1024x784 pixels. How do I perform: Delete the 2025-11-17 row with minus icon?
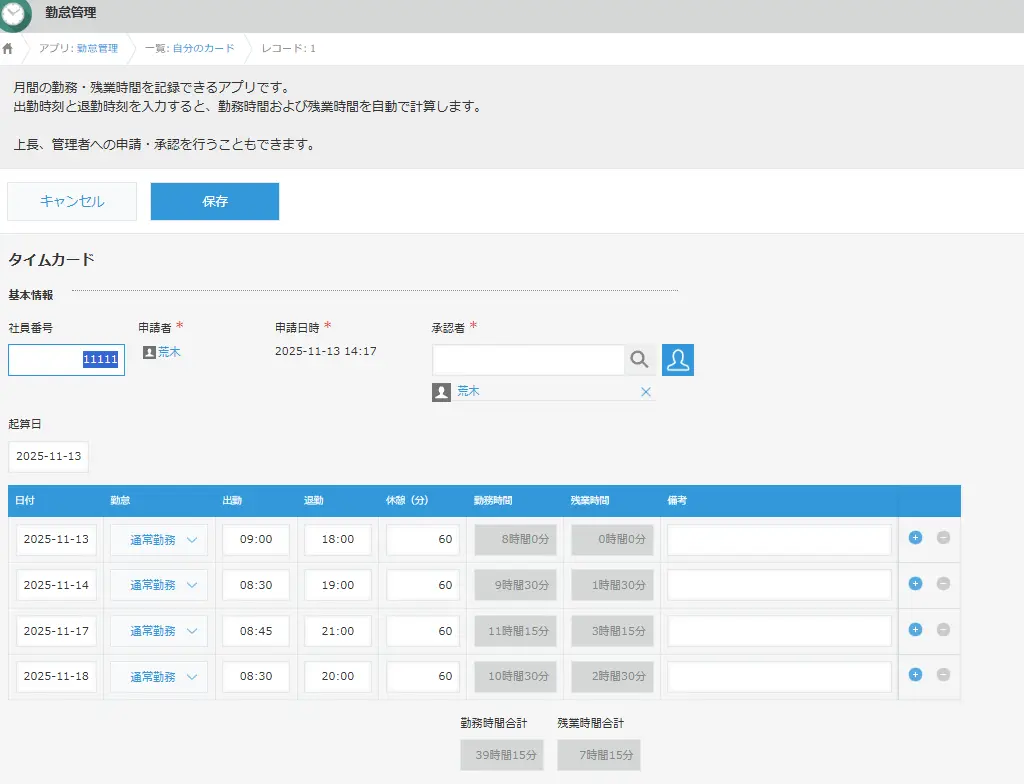pos(943,630)
